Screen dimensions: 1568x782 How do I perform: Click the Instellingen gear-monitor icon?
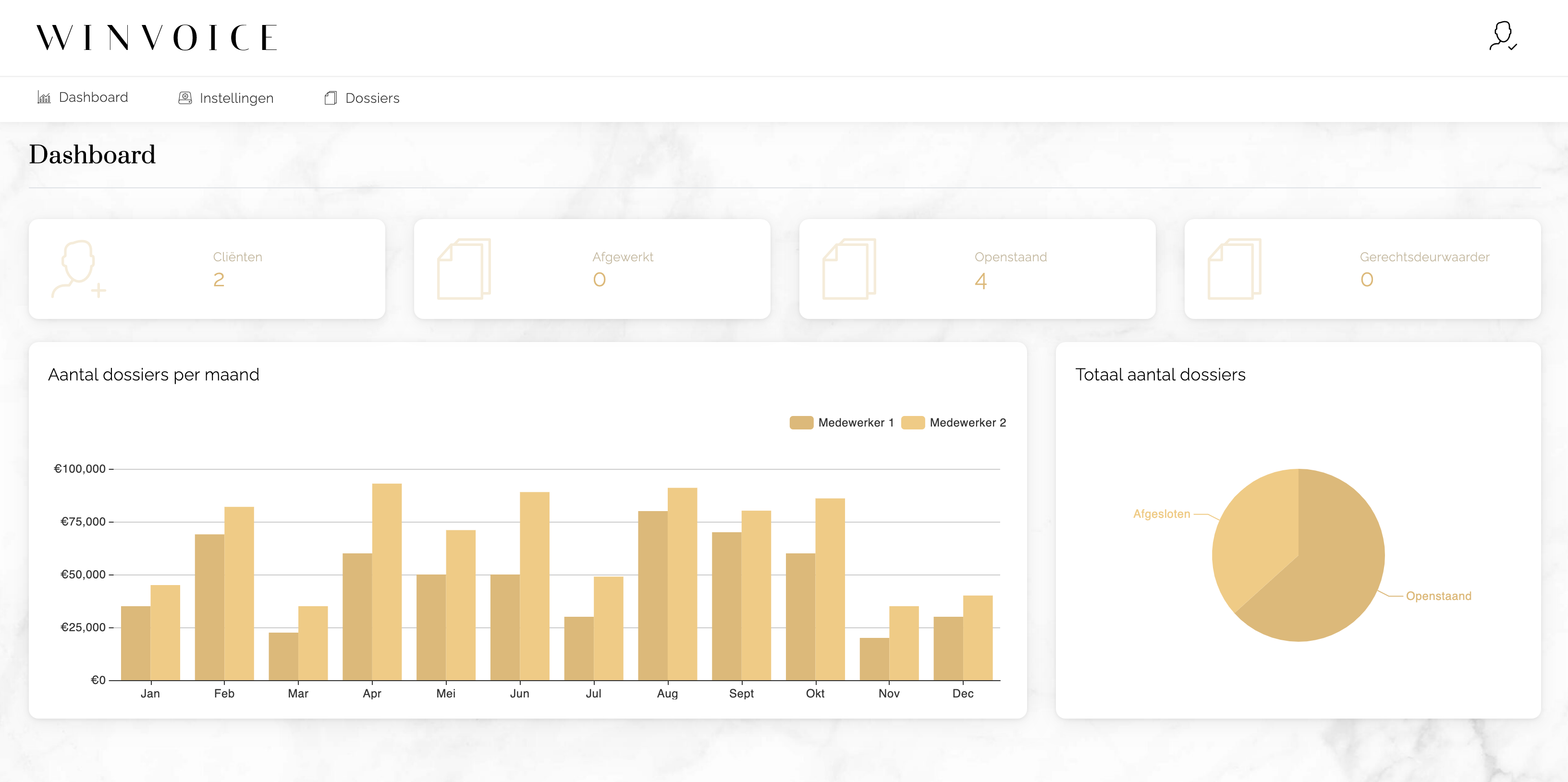tap(184, 98)
